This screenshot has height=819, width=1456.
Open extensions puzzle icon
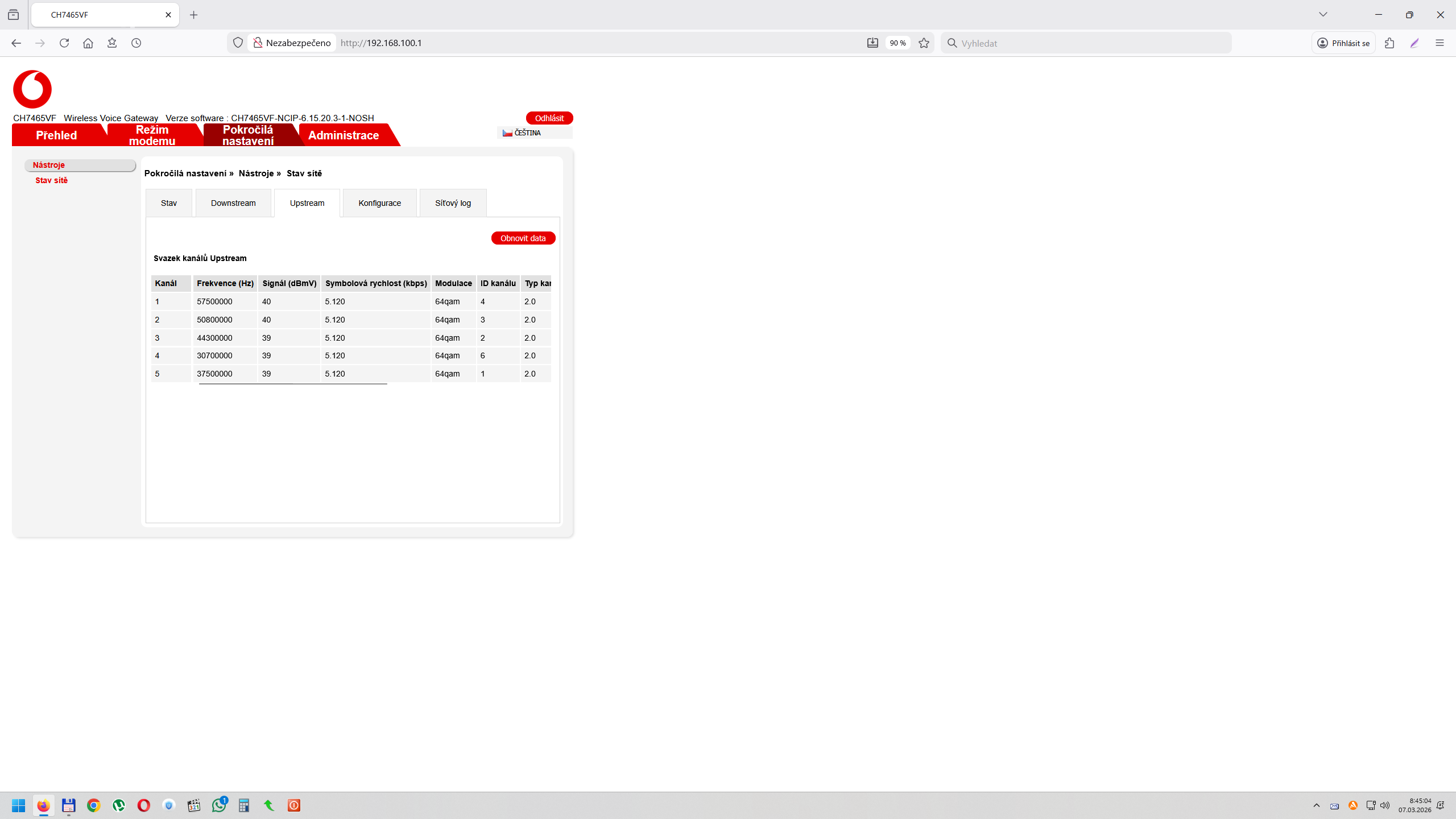[x=1389, y=43]
